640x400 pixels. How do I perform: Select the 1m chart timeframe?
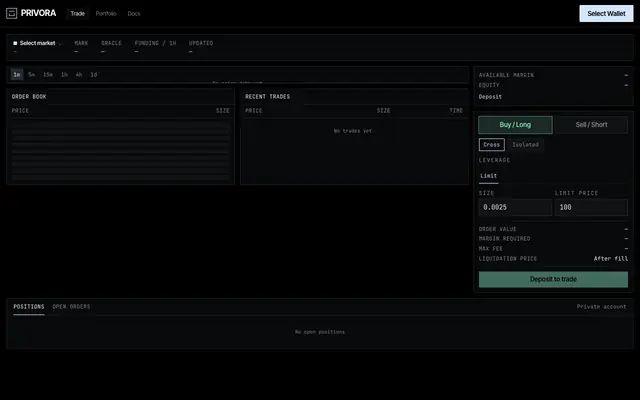click(17, 75)
